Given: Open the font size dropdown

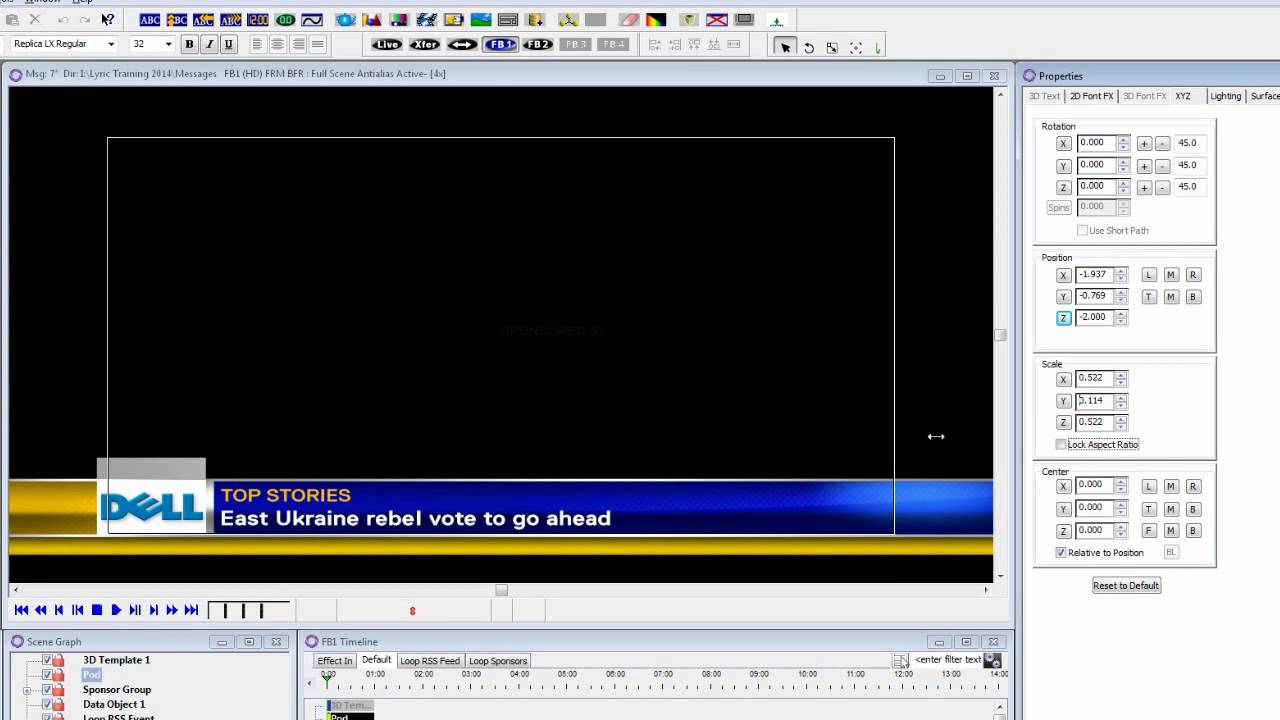Looking at the screenshot, I should [x=168, y=44].
